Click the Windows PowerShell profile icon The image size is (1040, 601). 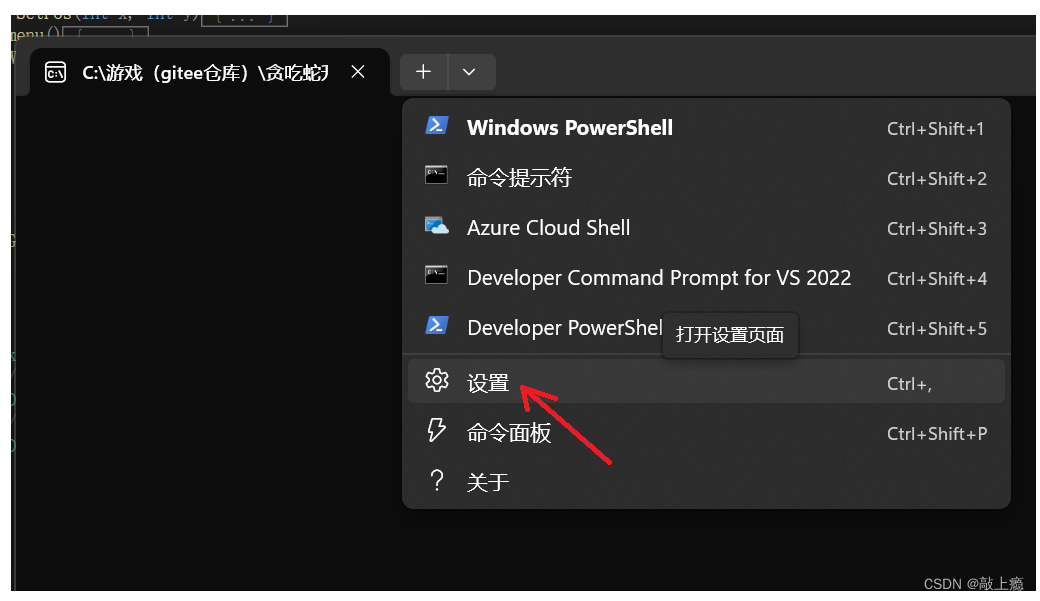click(437, 125)
